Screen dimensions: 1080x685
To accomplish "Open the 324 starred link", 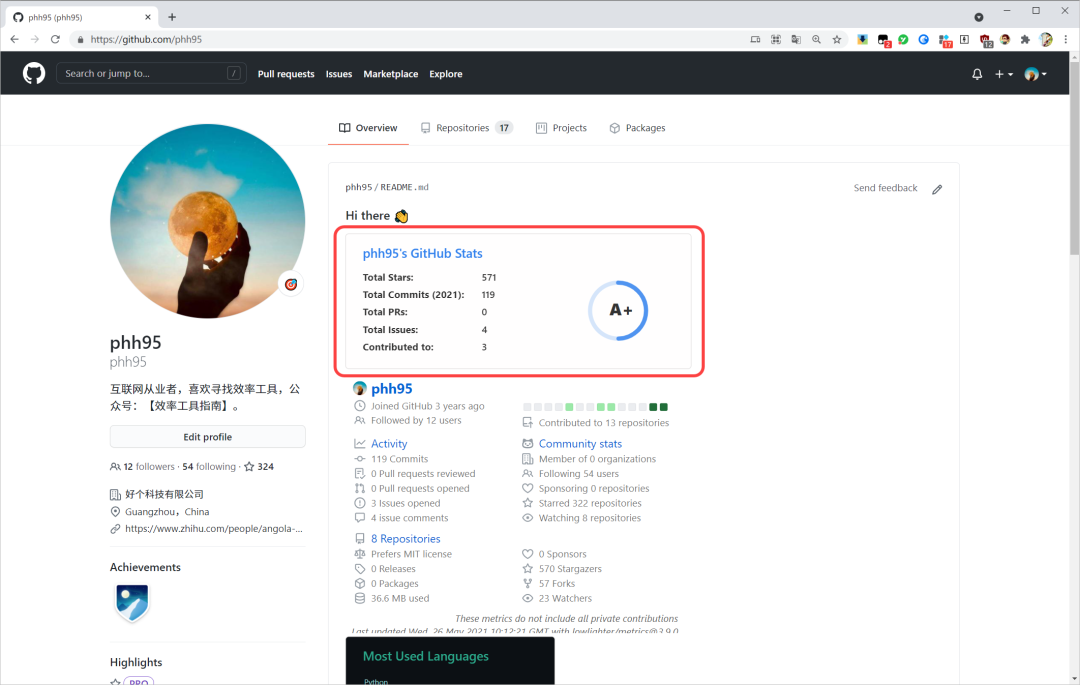I will click(x=259, y=467).
